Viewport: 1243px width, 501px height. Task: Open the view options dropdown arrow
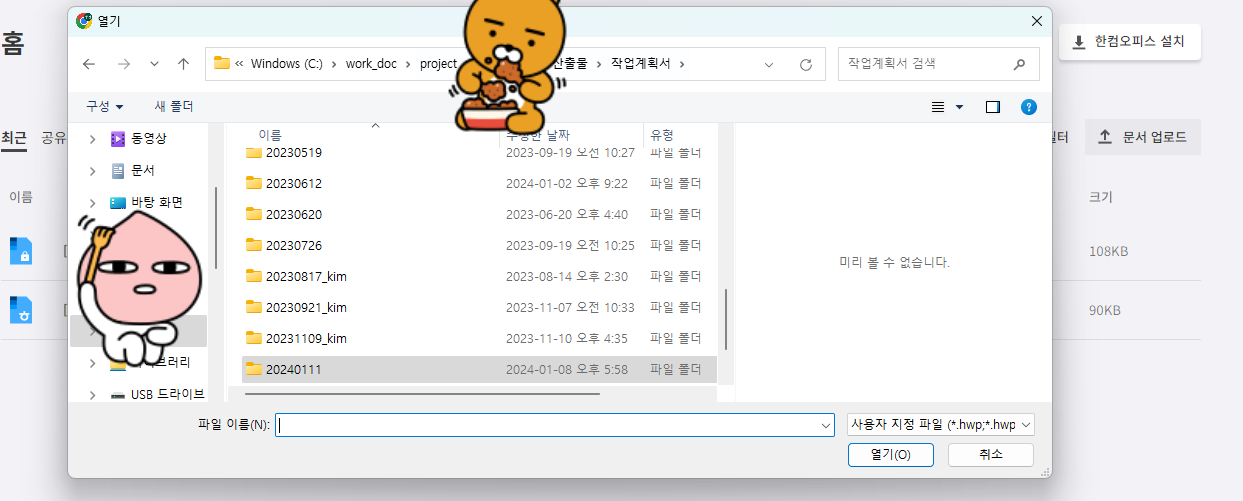pos(960,107)
